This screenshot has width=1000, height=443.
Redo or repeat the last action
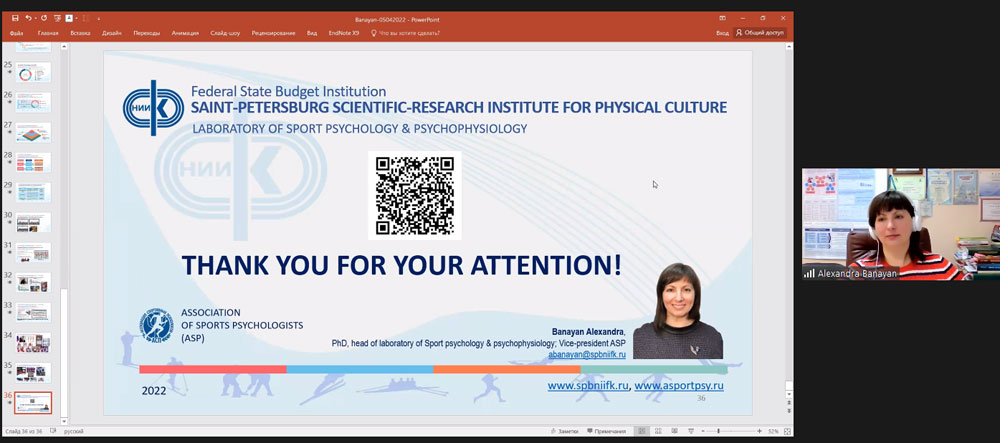[44, 19]
